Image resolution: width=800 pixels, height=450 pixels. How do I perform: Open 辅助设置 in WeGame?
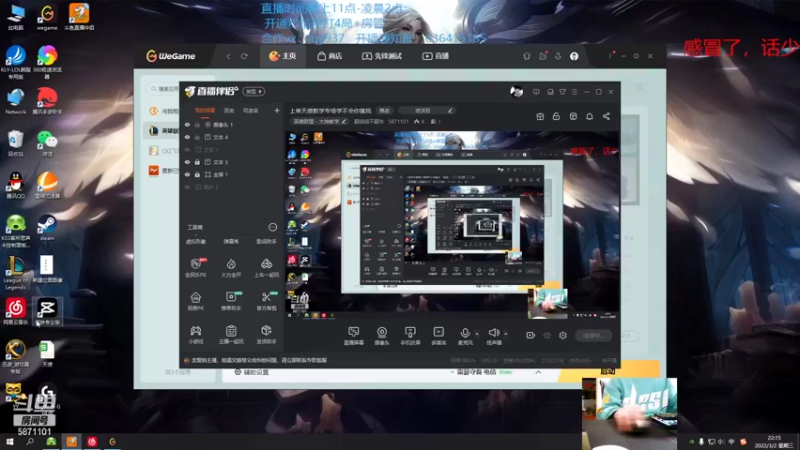pos(251,372)
